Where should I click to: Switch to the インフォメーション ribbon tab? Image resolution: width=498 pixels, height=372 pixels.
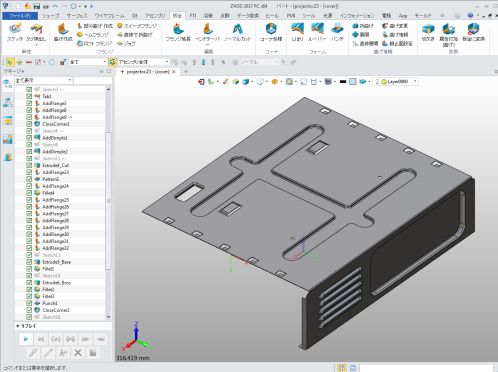(357, 16)
